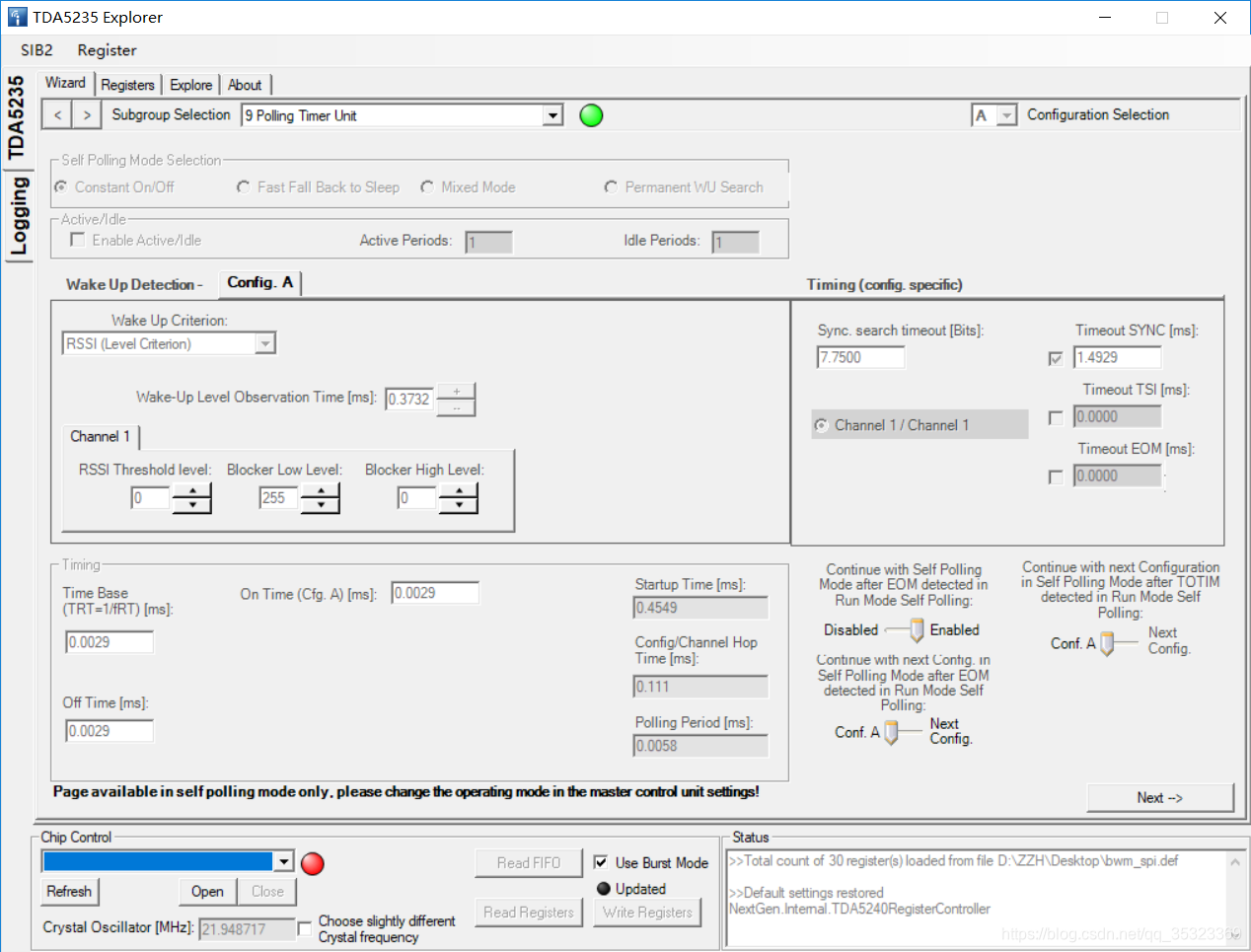
Task: Click plus on Wake-Up Observation Time
Action: (x=456, y=392)
